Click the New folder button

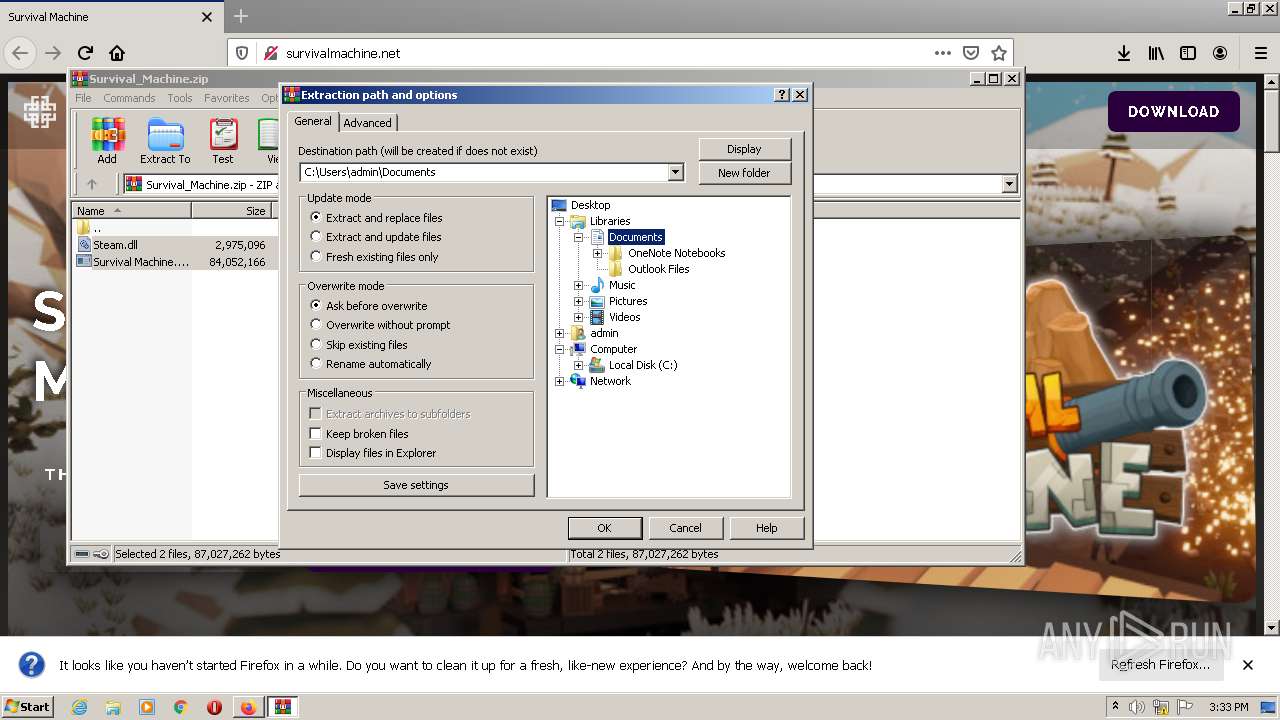tap(744, 173)
